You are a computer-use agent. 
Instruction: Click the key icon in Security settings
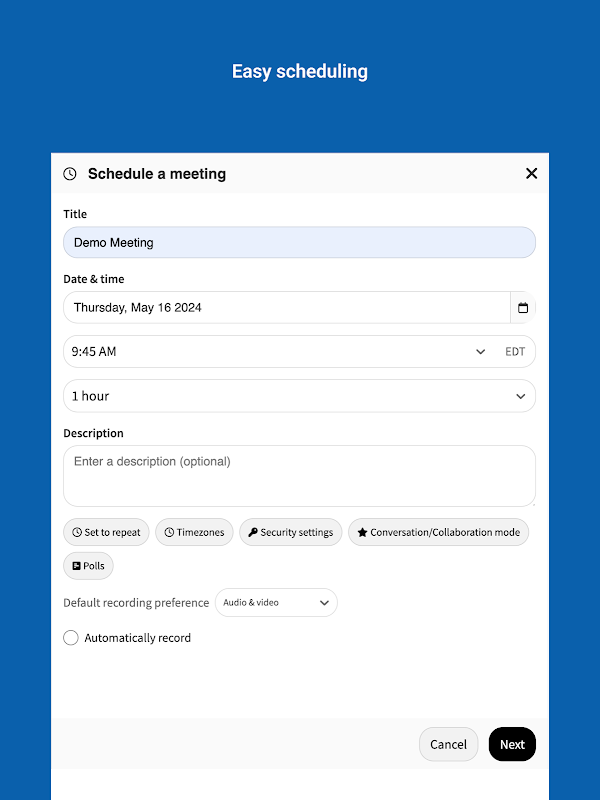[253, 533]
